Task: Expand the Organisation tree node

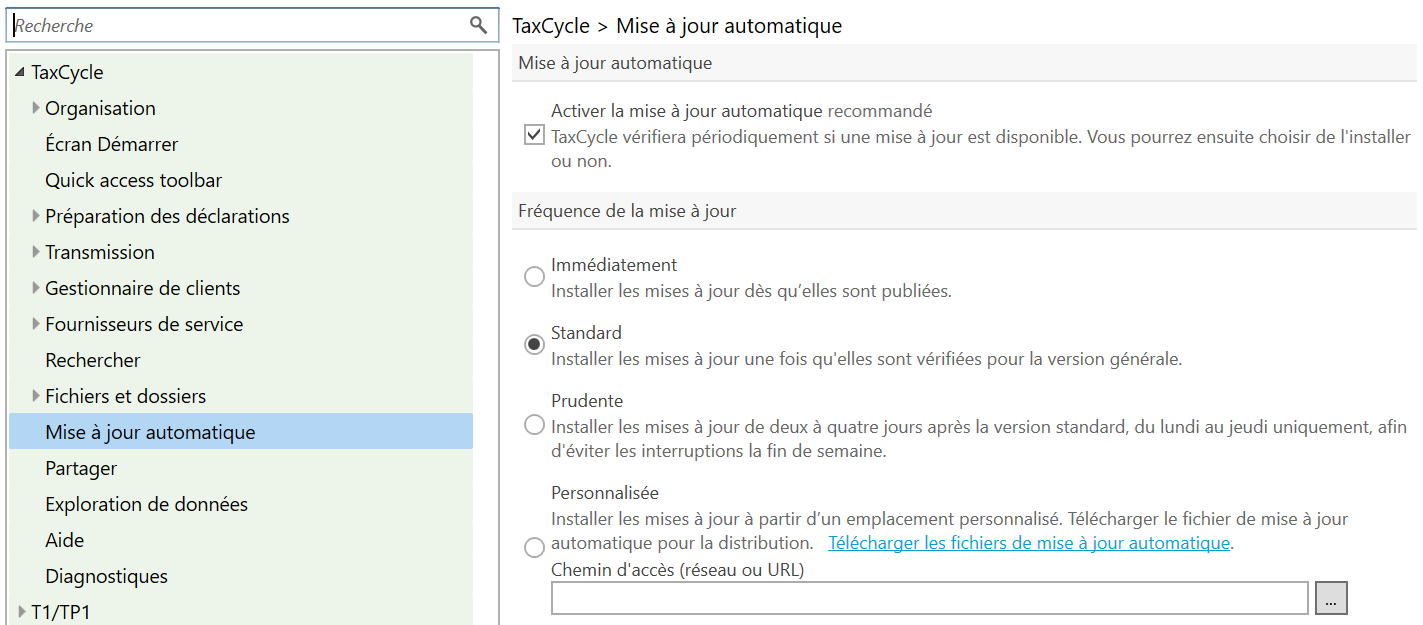Action: tap(36, 108)
